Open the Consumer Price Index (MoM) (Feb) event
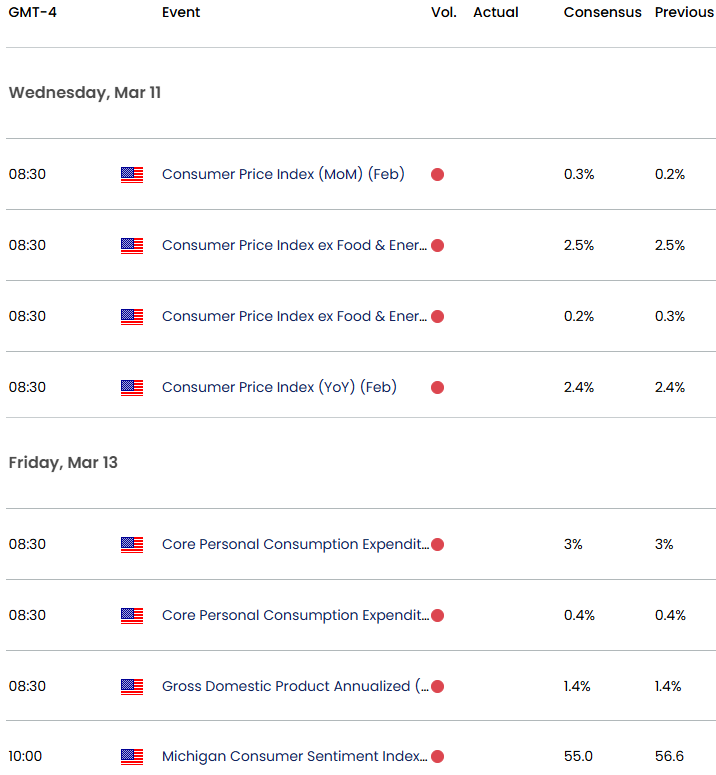The image size is (716, 775). tap(283, 174)
